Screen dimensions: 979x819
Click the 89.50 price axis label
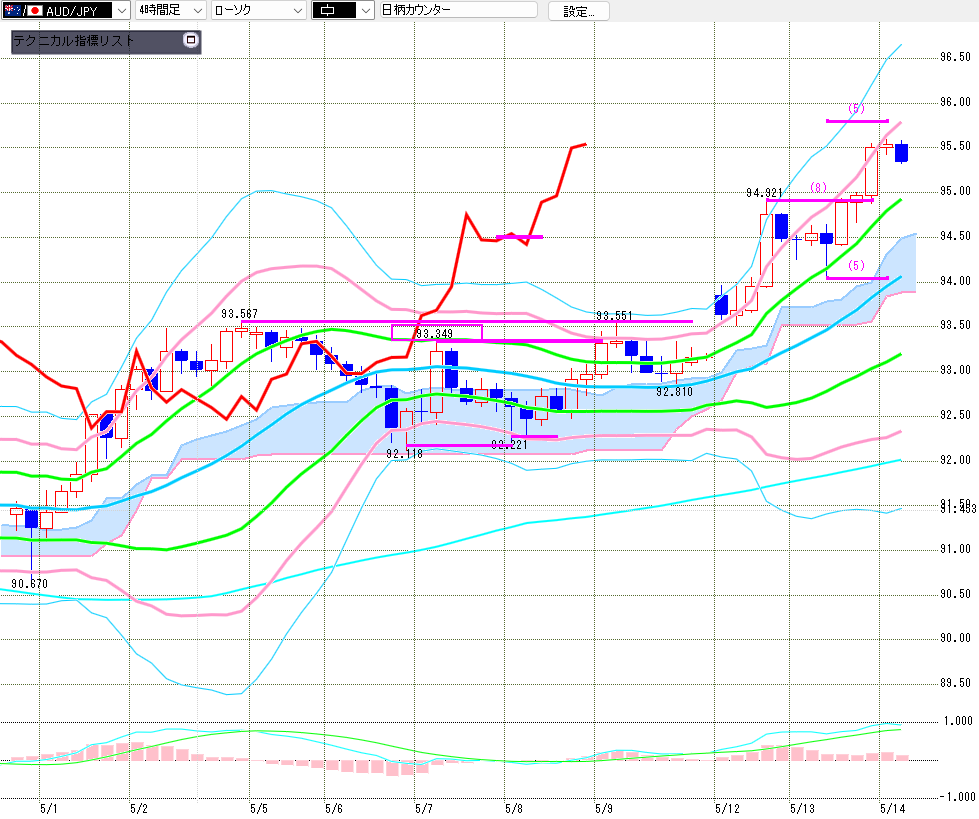tap(955, 683)
